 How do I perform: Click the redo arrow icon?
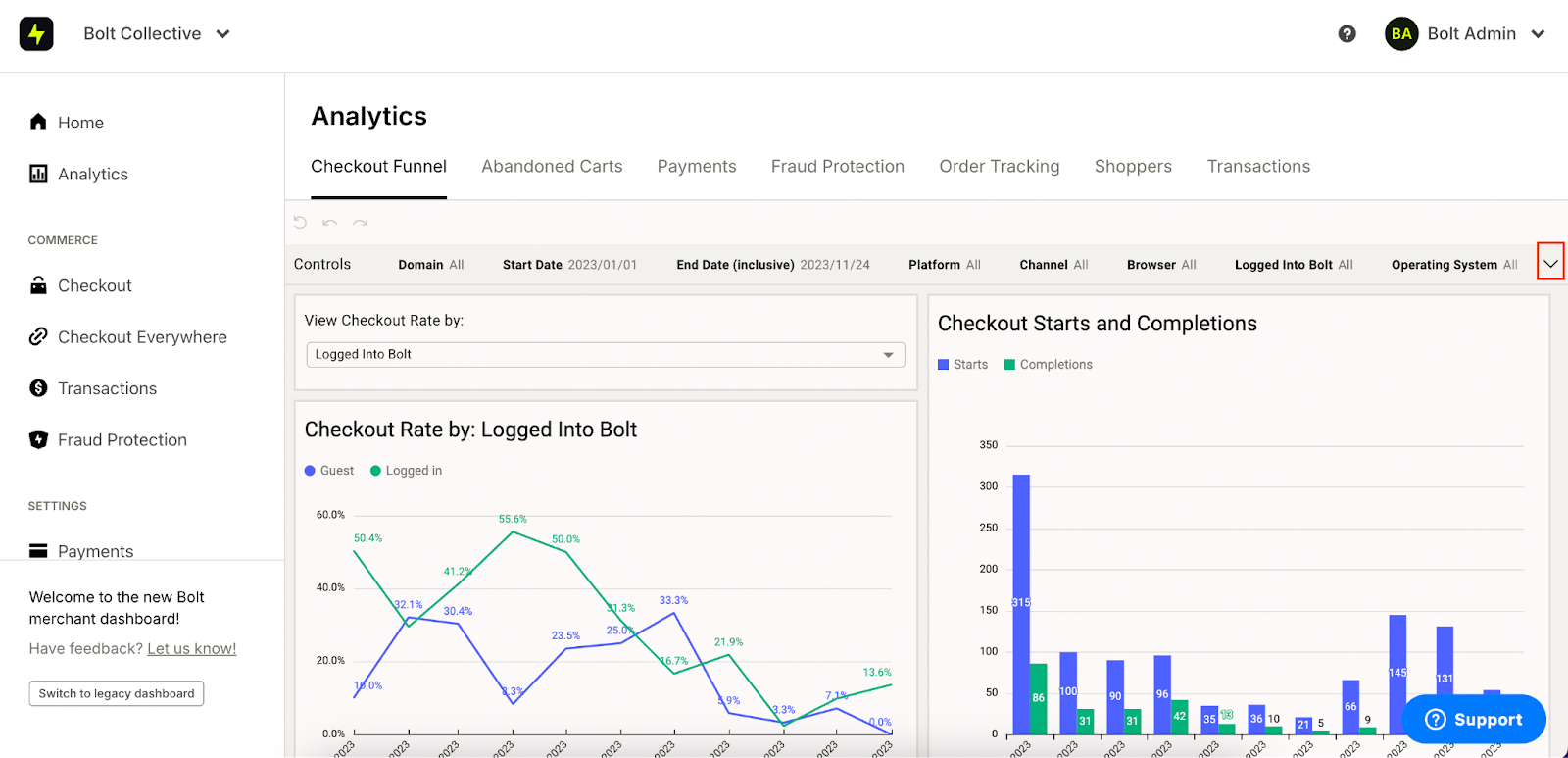(361, 223)
